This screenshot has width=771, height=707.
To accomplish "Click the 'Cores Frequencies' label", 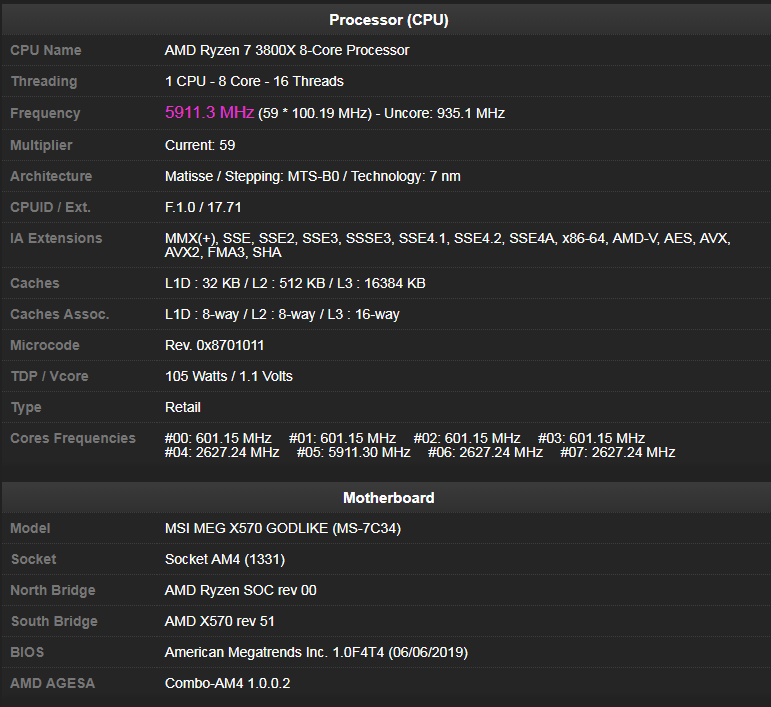I will (x=73, y=438).
